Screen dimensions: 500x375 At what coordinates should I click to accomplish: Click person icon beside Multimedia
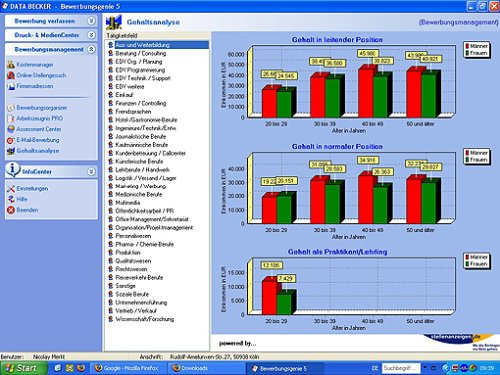pyautogui.click(x=111, y=202)
